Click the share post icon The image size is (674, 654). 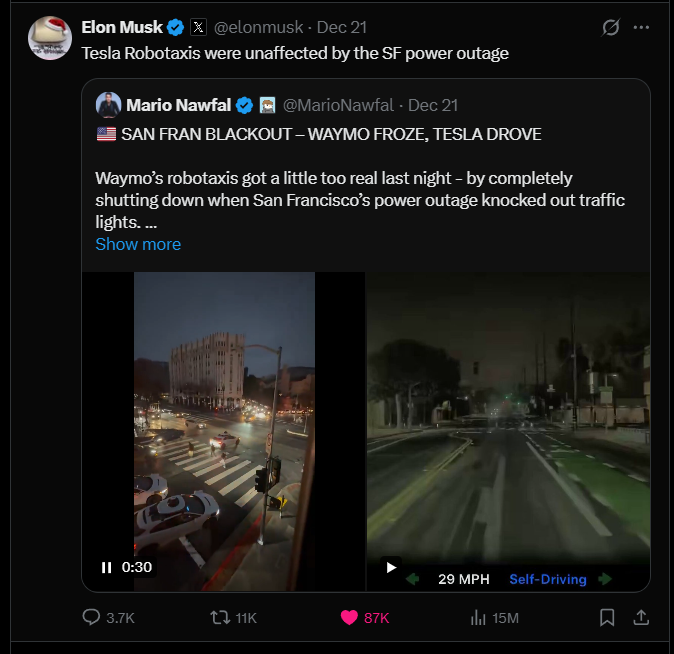(641, 618)
